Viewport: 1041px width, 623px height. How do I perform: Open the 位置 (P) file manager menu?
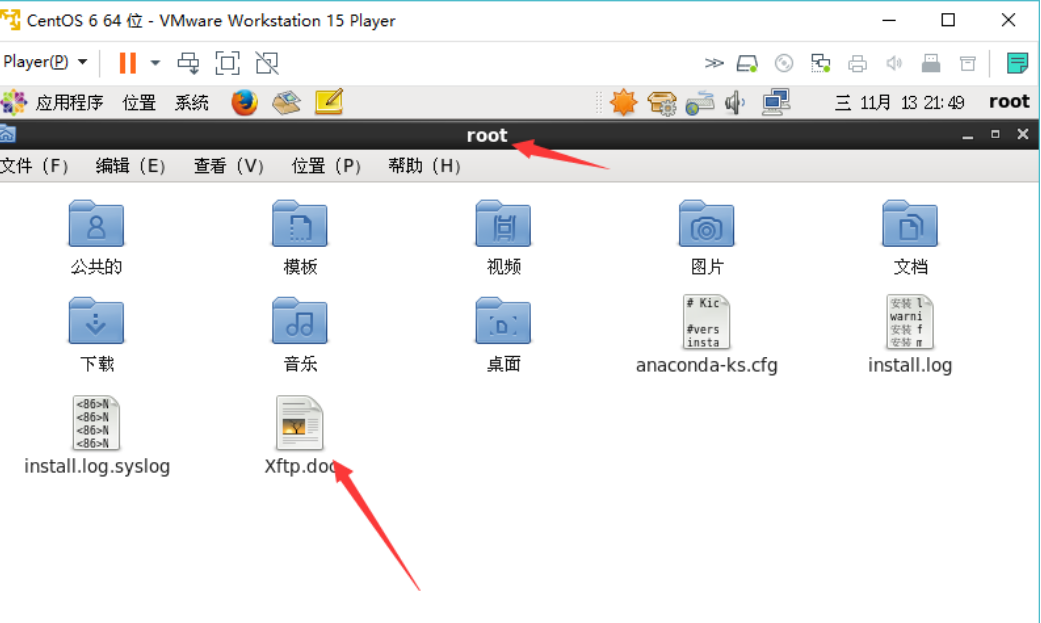coord(326,165)
